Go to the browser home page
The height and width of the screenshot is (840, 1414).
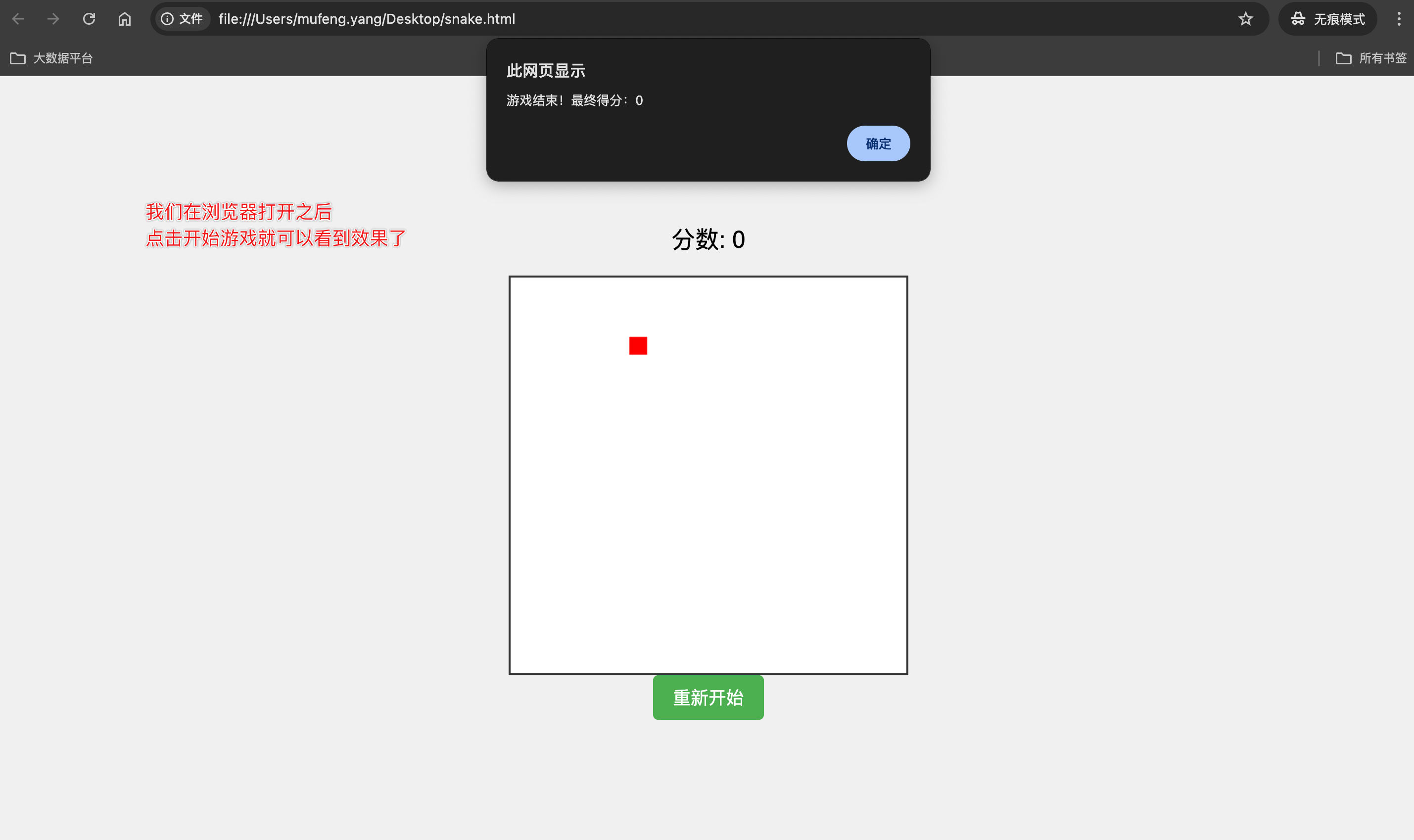pos(125,19)
